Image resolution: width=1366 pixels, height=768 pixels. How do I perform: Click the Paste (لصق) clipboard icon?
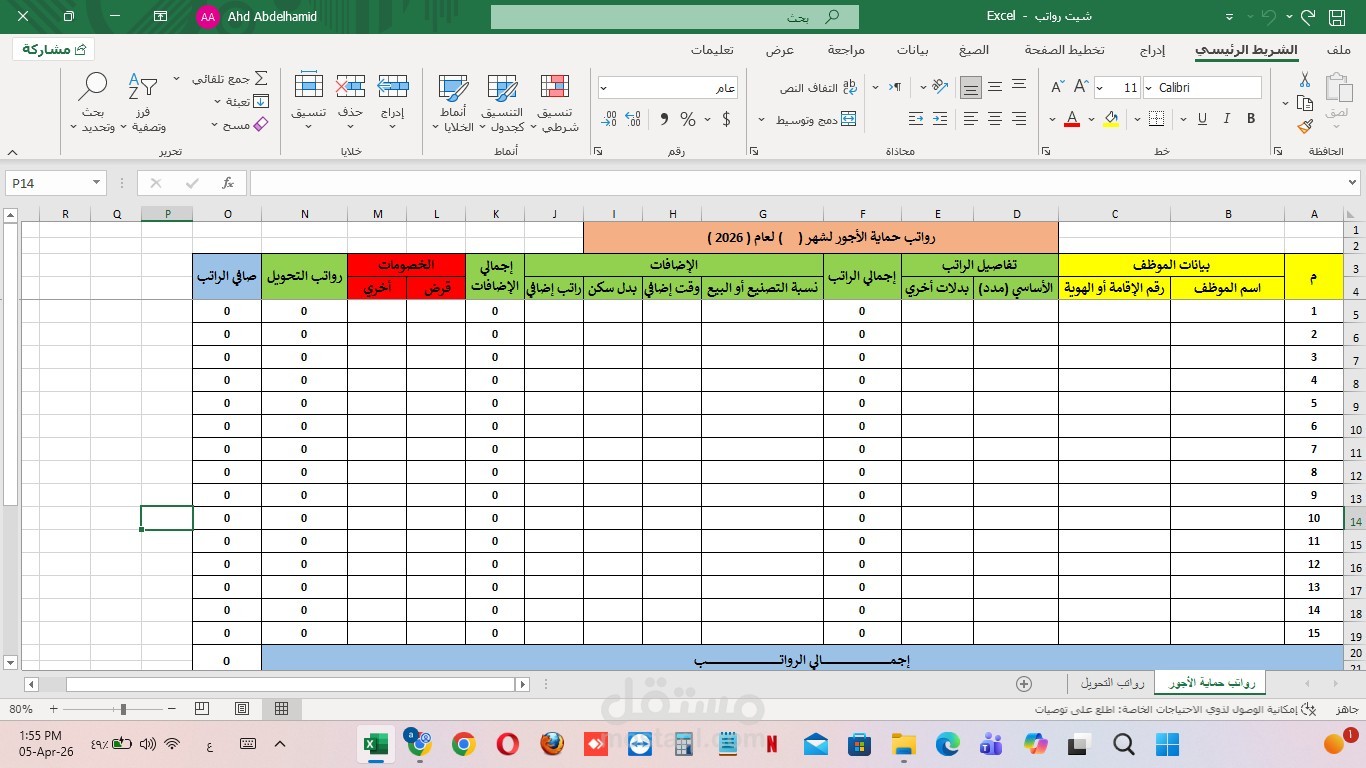pyautogui.click(x=1336, y=90)
